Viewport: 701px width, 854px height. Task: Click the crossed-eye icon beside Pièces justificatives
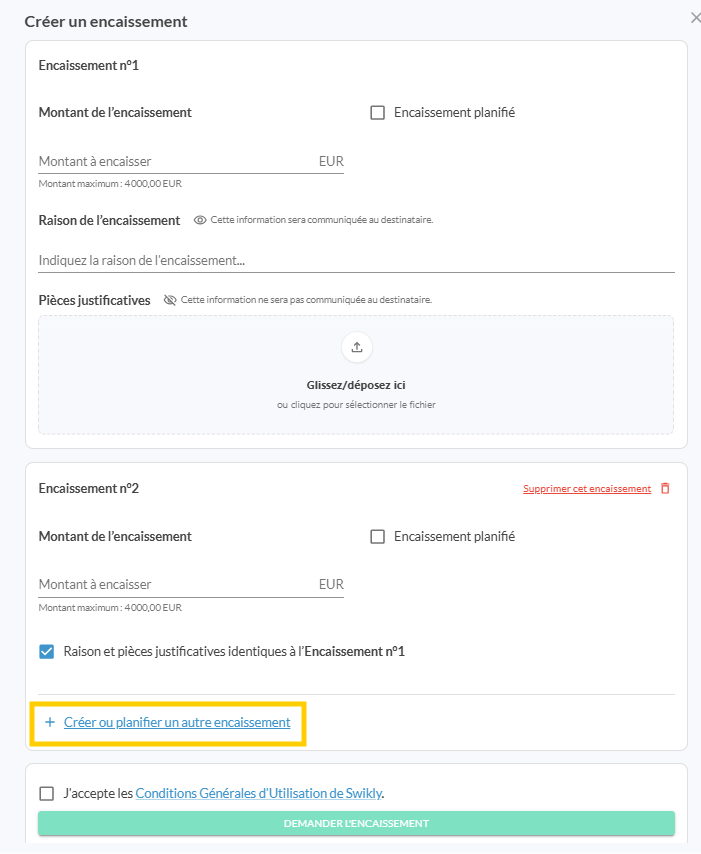coord(170,300)
